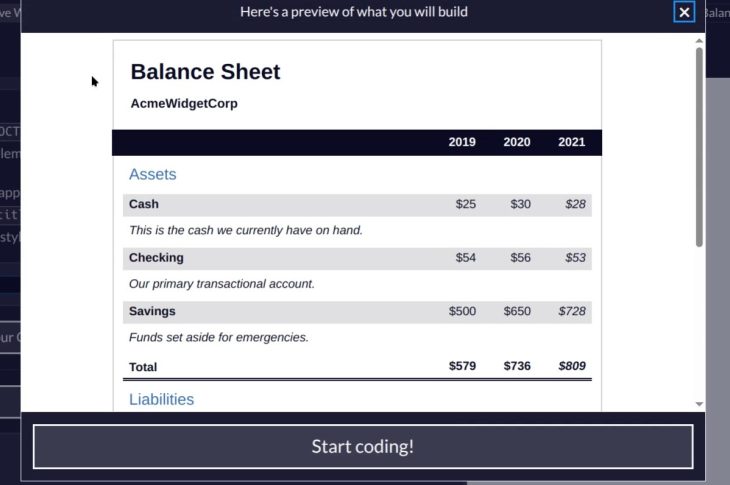This screenshot has width=730, height=485.
Task: Click the scroll-up arrow of the preview
Action: click(699, 40)
